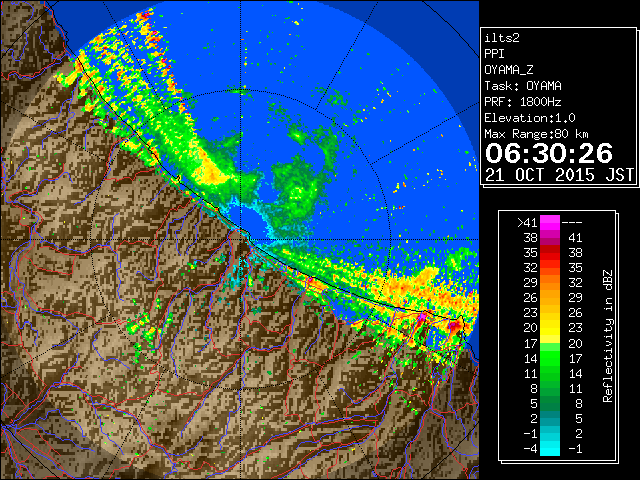
Task: Pick the bright green 14 dBZ legend swatch
Action: tap(550, 358)
